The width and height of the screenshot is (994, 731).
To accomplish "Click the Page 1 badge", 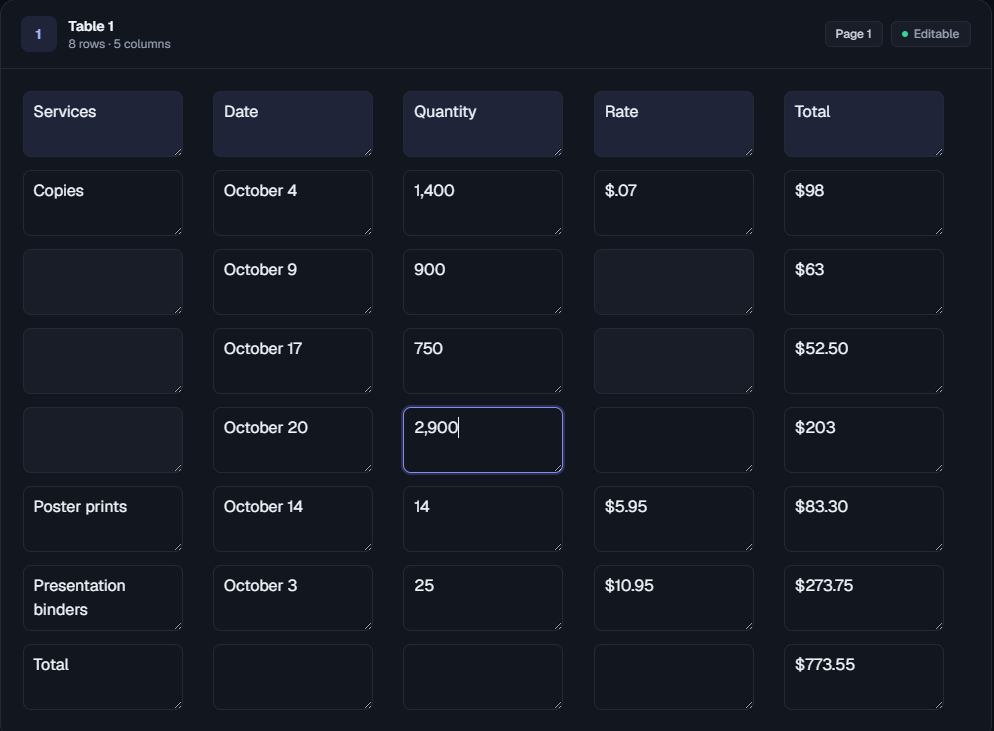I will click(x=853, y=34).
